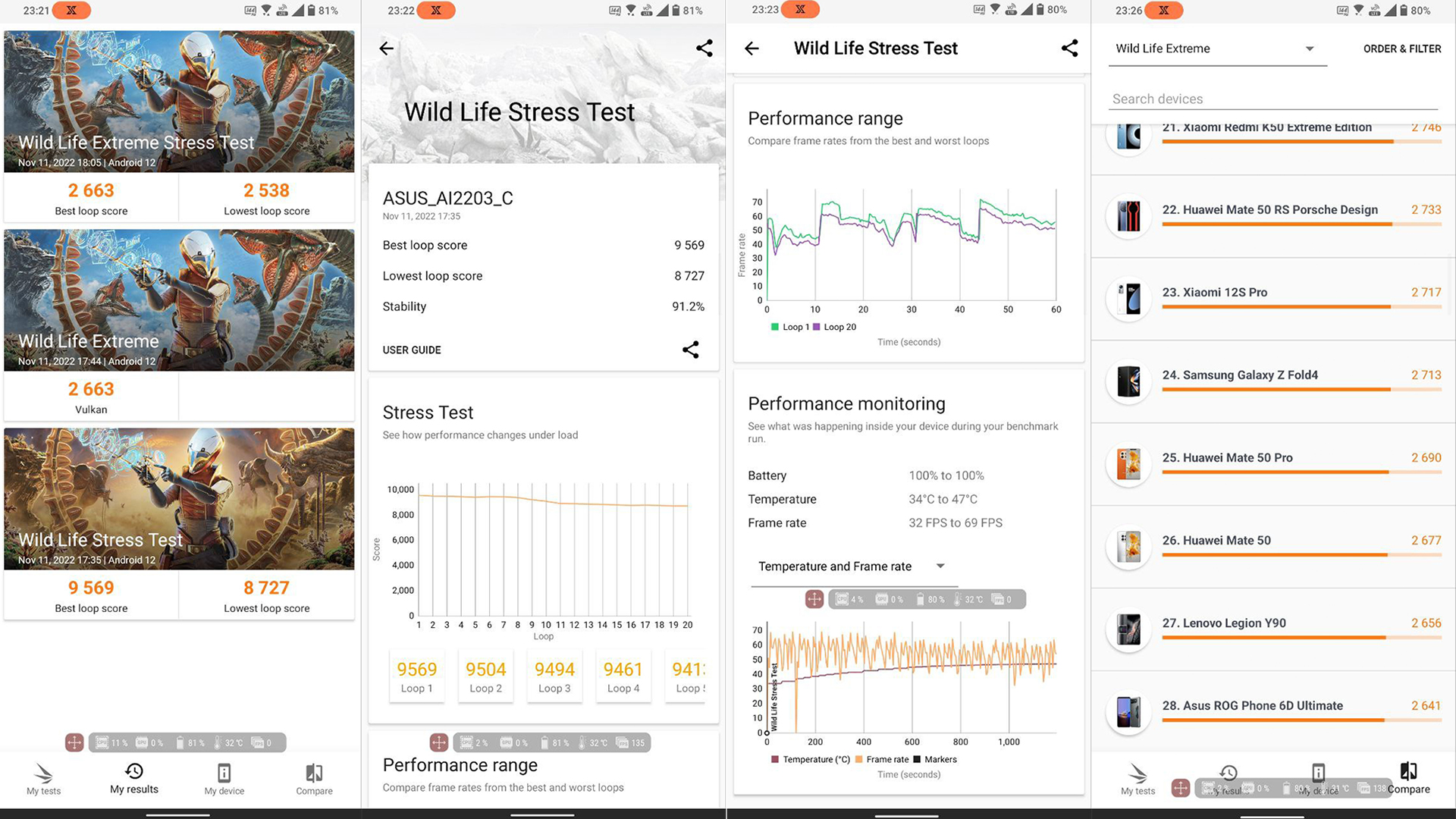
Task: Tap Asus ROG Phone 6D Ultimate thumbnail
Action: point(1128,712)
